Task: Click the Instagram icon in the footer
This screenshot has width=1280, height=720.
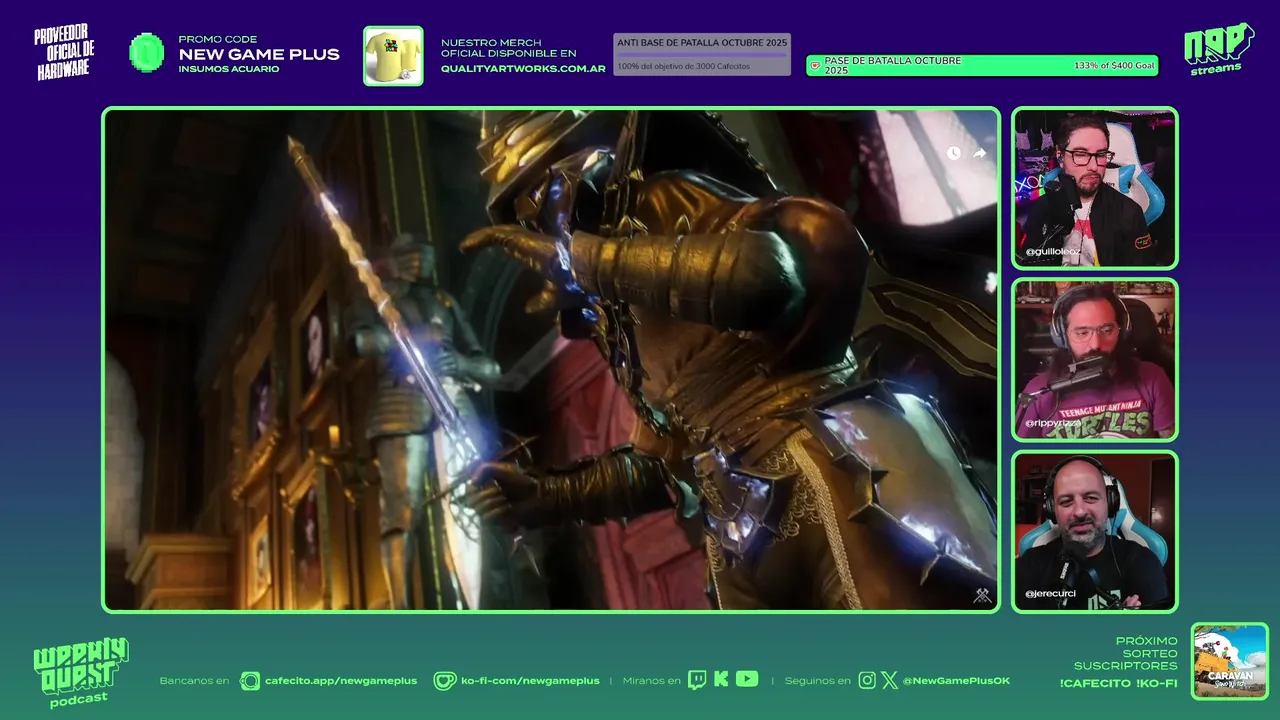Action: 867,680
